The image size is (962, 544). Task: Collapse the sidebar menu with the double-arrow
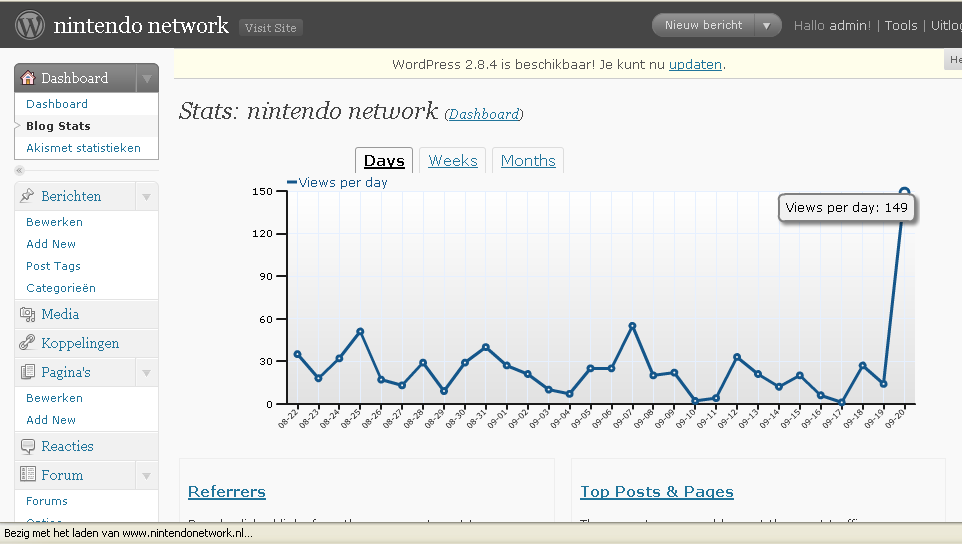[x=20, y=170]
